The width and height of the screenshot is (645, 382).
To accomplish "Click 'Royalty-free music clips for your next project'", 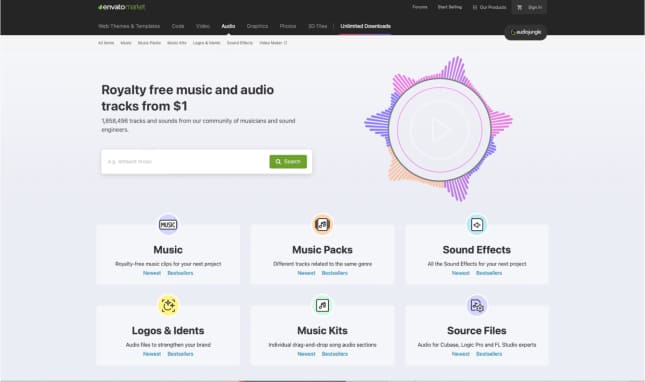I will coord(168,264).
